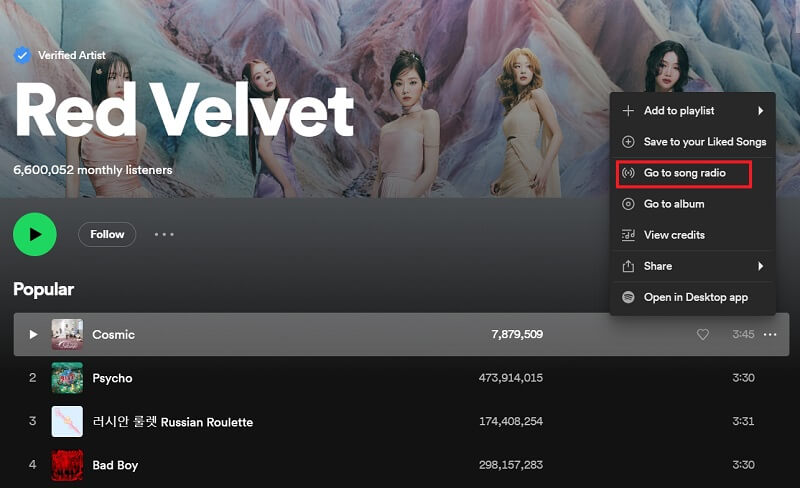
Task: Click the 3:45 duration of Cosmic
Action: pos(743,334)
